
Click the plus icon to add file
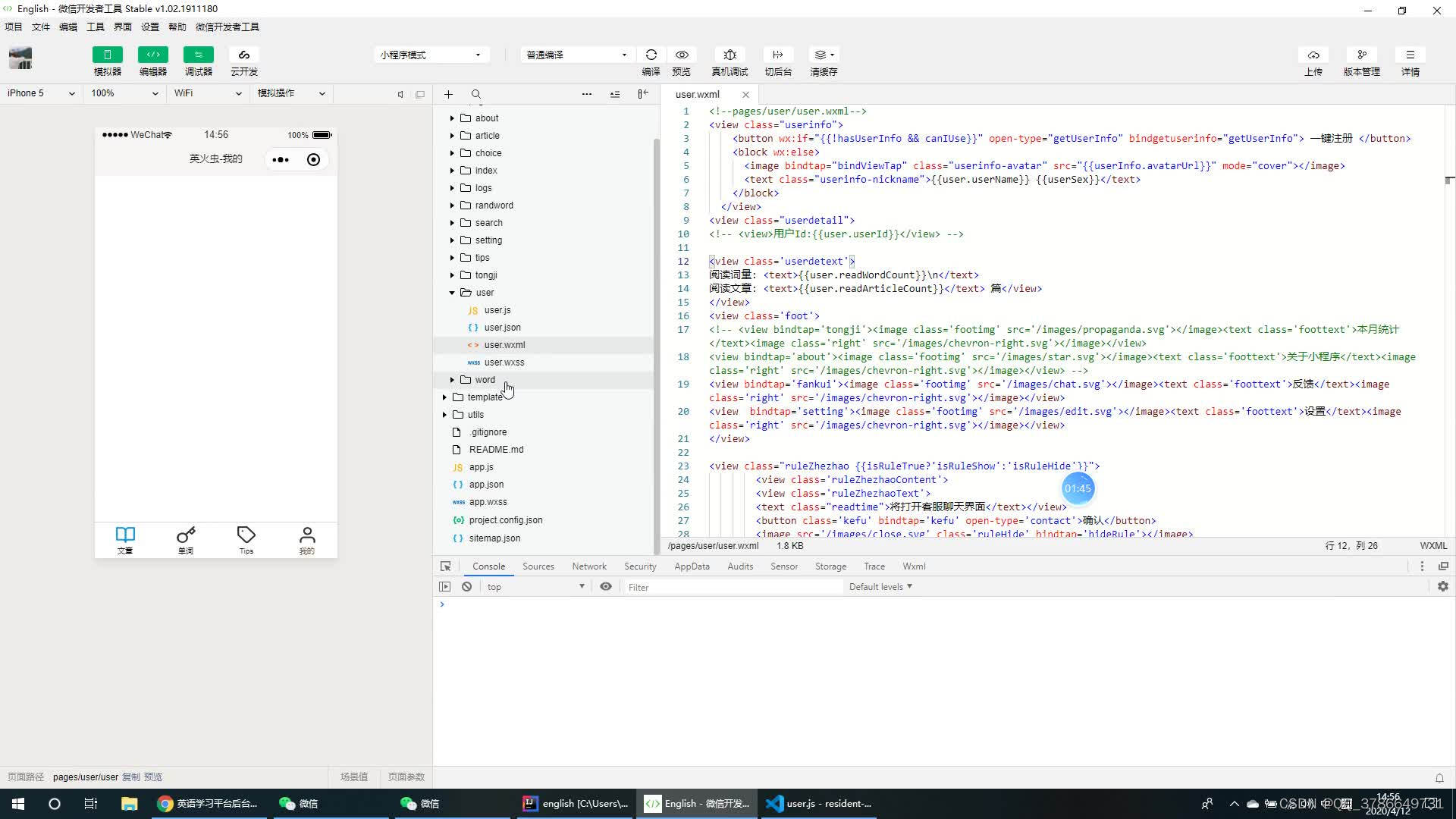pos(448,94)
